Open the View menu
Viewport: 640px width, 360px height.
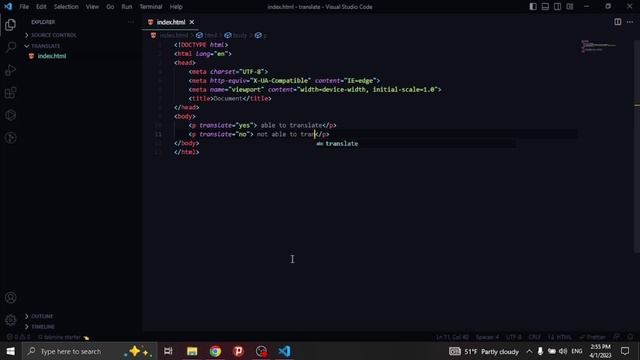point(92,7)
